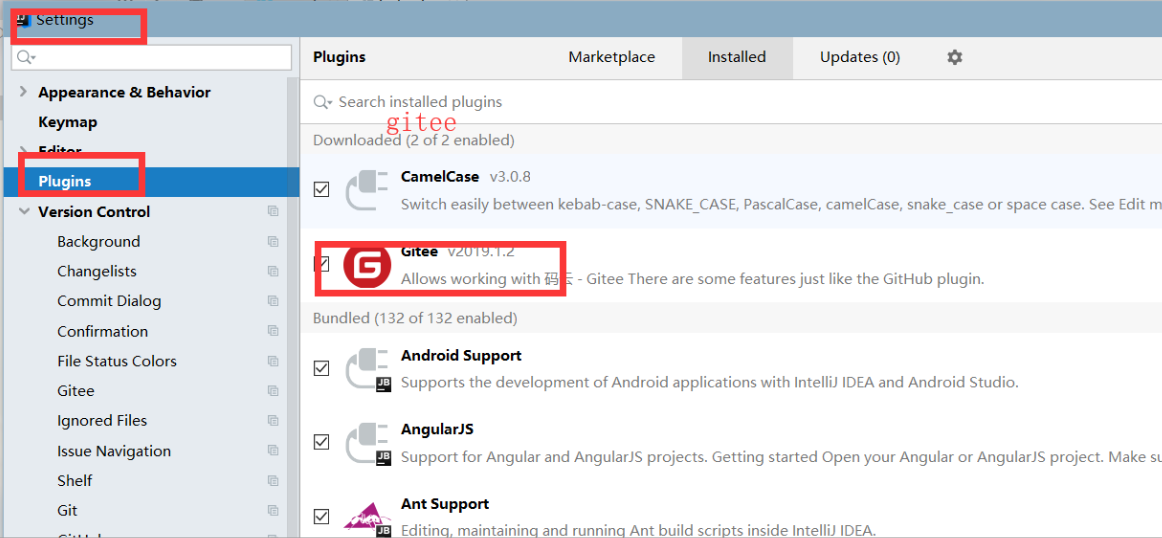Click the CamelCase v3.0.8 version label
The image size is (1162, 538).
coord(510,176)
